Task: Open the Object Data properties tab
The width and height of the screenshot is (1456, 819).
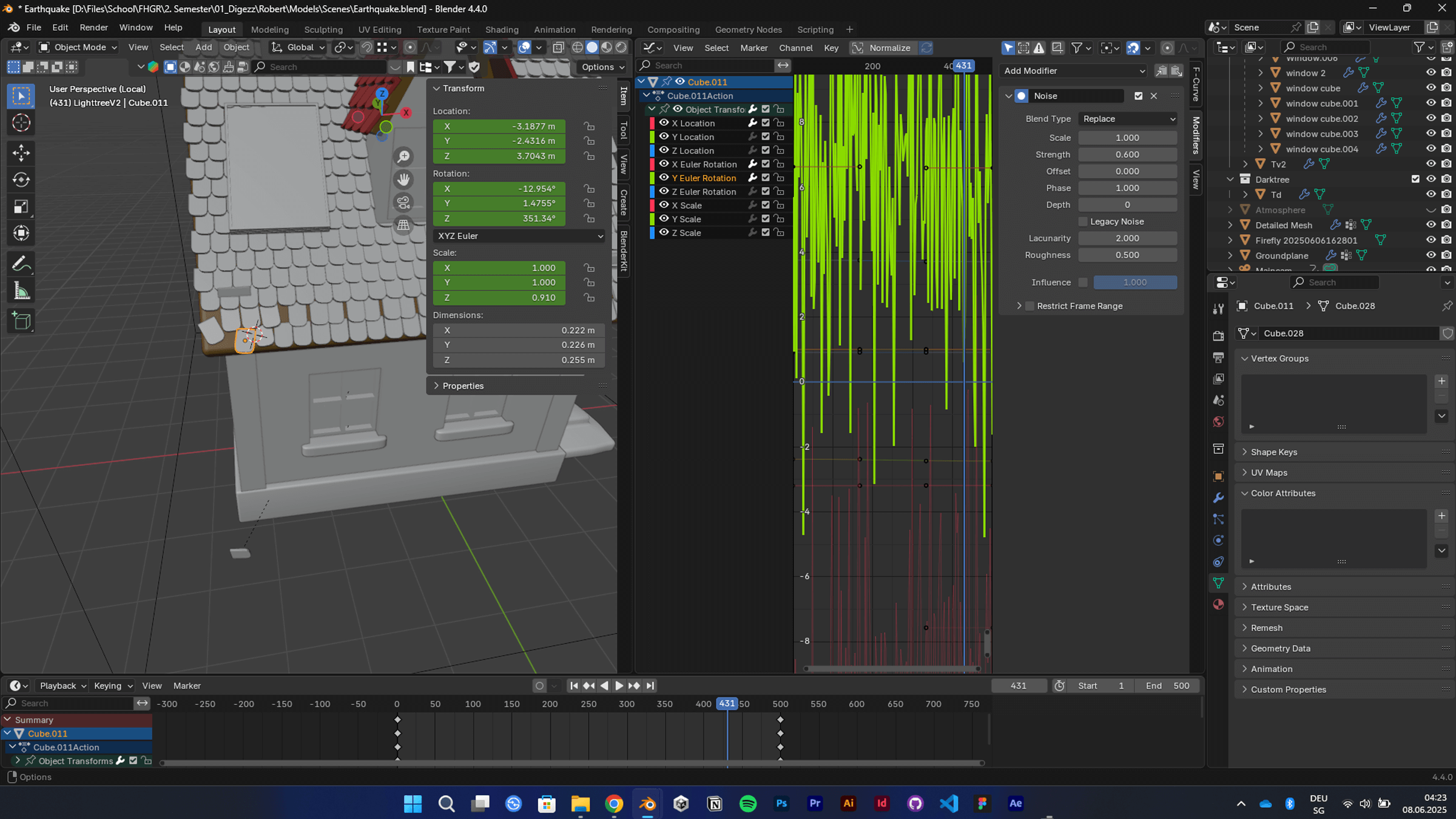Action: [1218, 583]
